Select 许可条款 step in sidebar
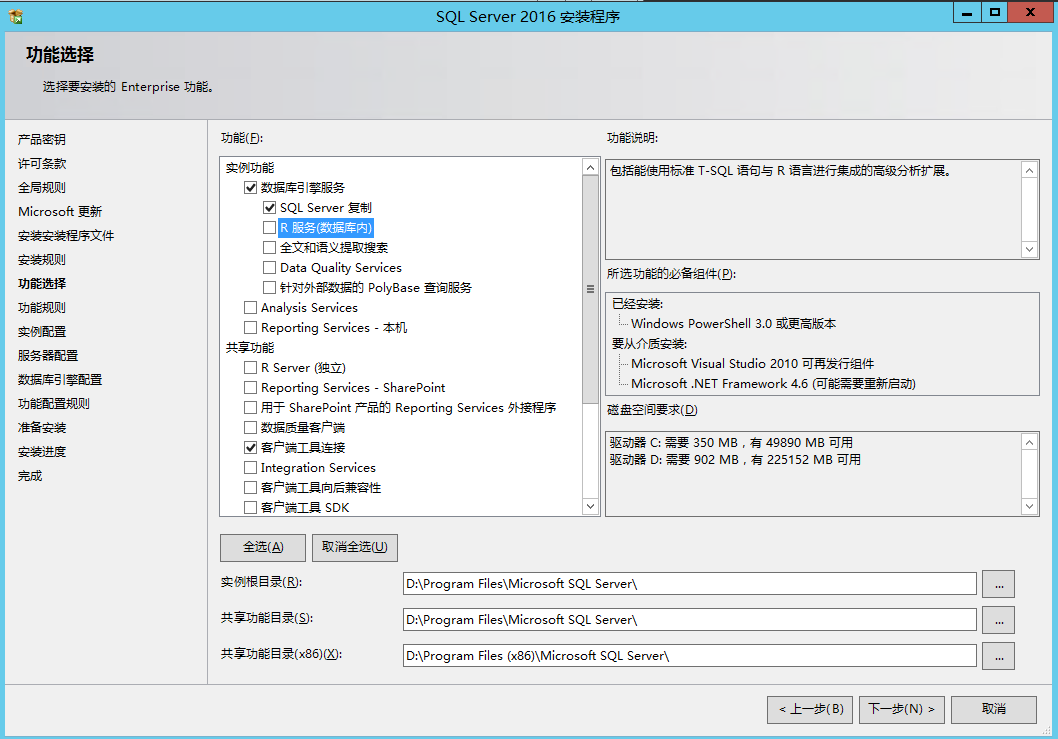 click(x=42, y=163)
